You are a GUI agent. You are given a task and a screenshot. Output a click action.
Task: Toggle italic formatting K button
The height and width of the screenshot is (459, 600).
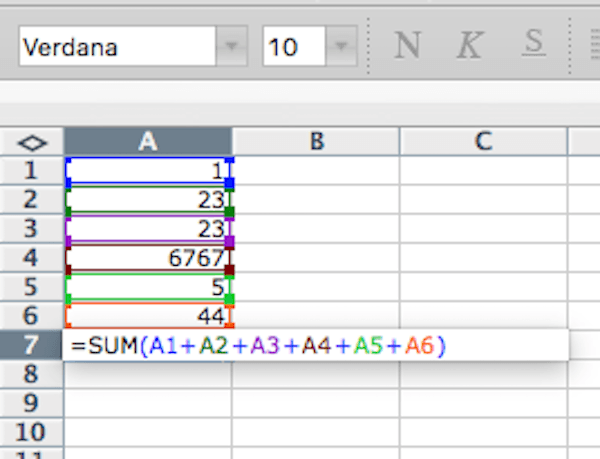coord(469,46)
